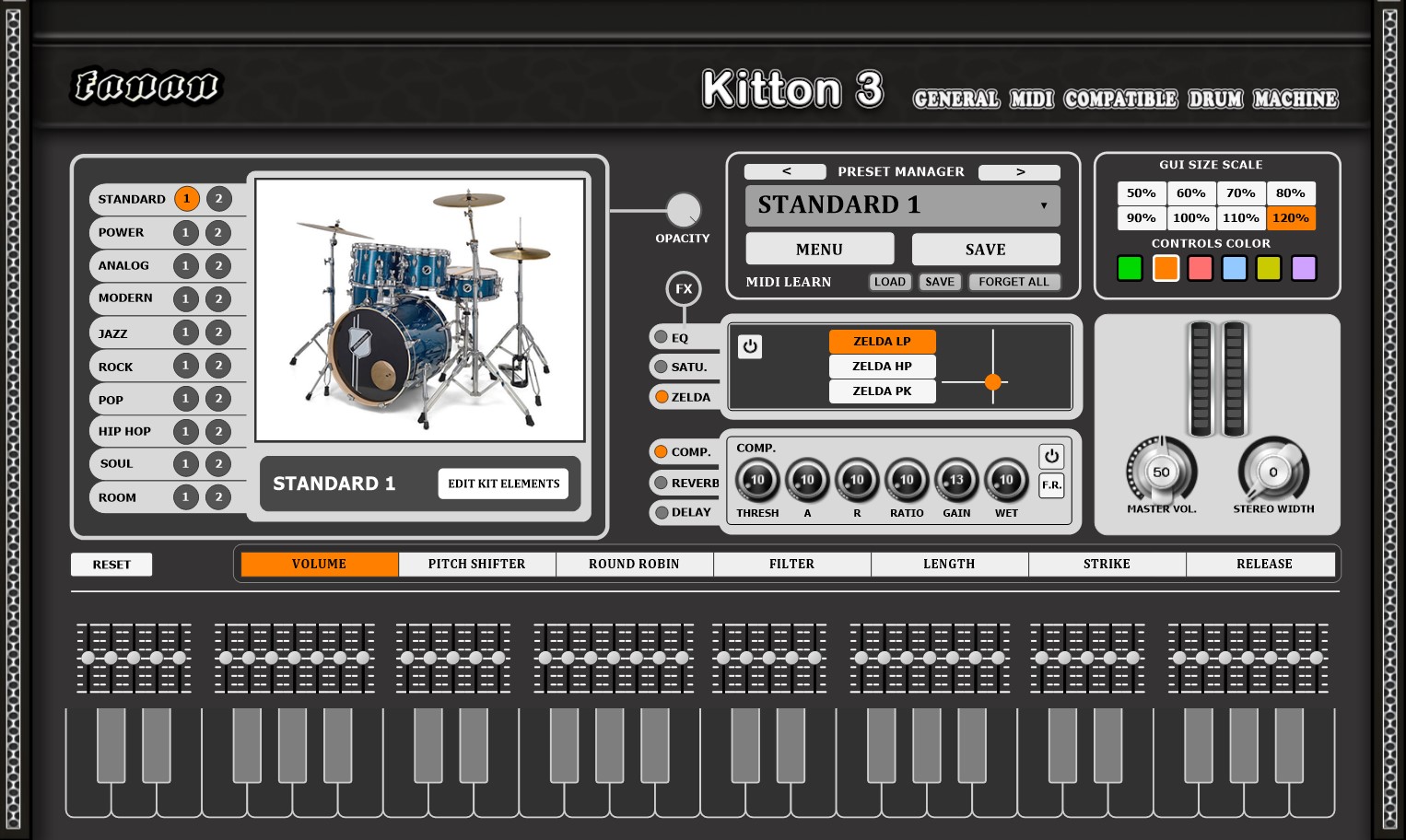Toggle the Delay effect on
The image size is (1406, 840).
coord(661,512)
